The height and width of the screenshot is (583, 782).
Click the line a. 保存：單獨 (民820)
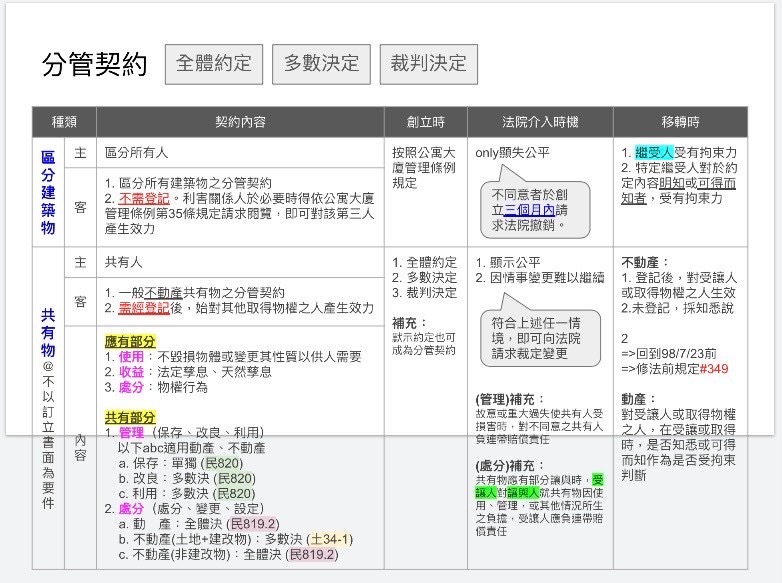(x=181, y=463)
